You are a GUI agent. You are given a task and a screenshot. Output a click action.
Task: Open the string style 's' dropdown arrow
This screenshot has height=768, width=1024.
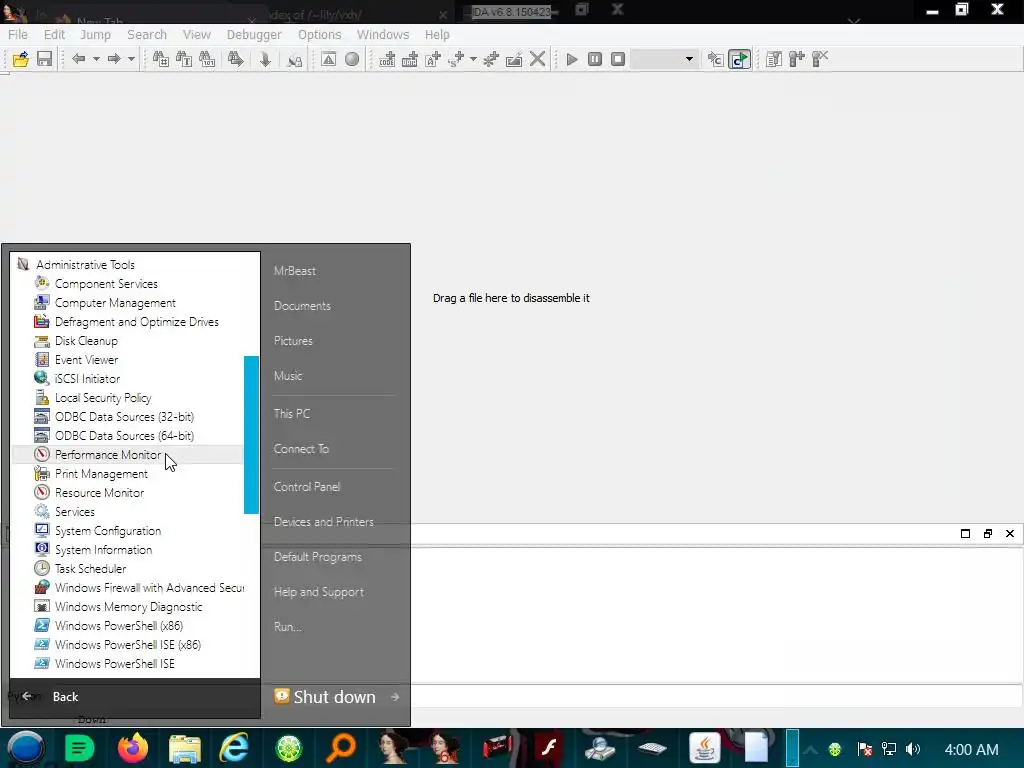pyautogui.click(x=473, y=59)
